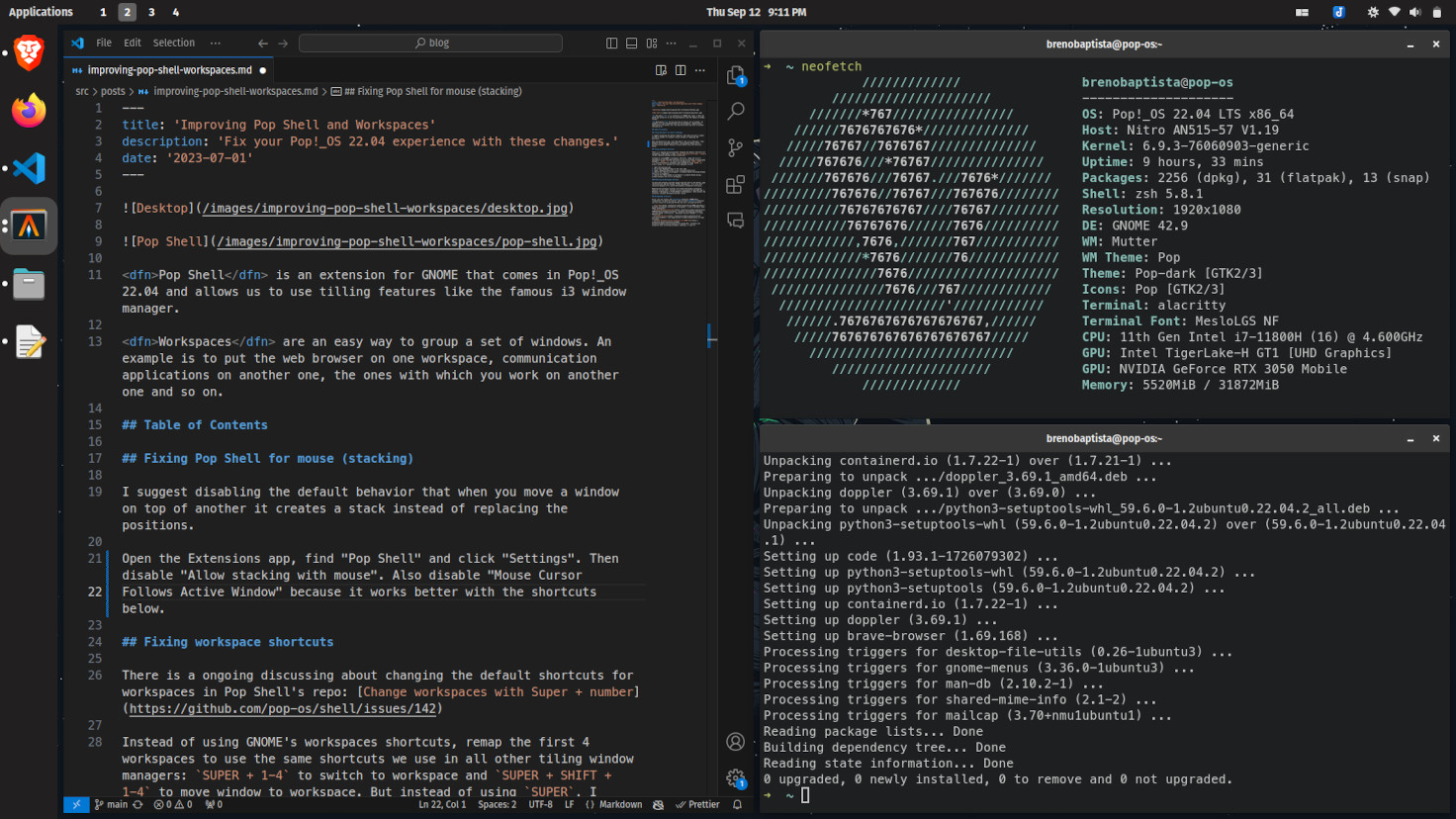Open the blue J app indicator in top bar

1338,12
